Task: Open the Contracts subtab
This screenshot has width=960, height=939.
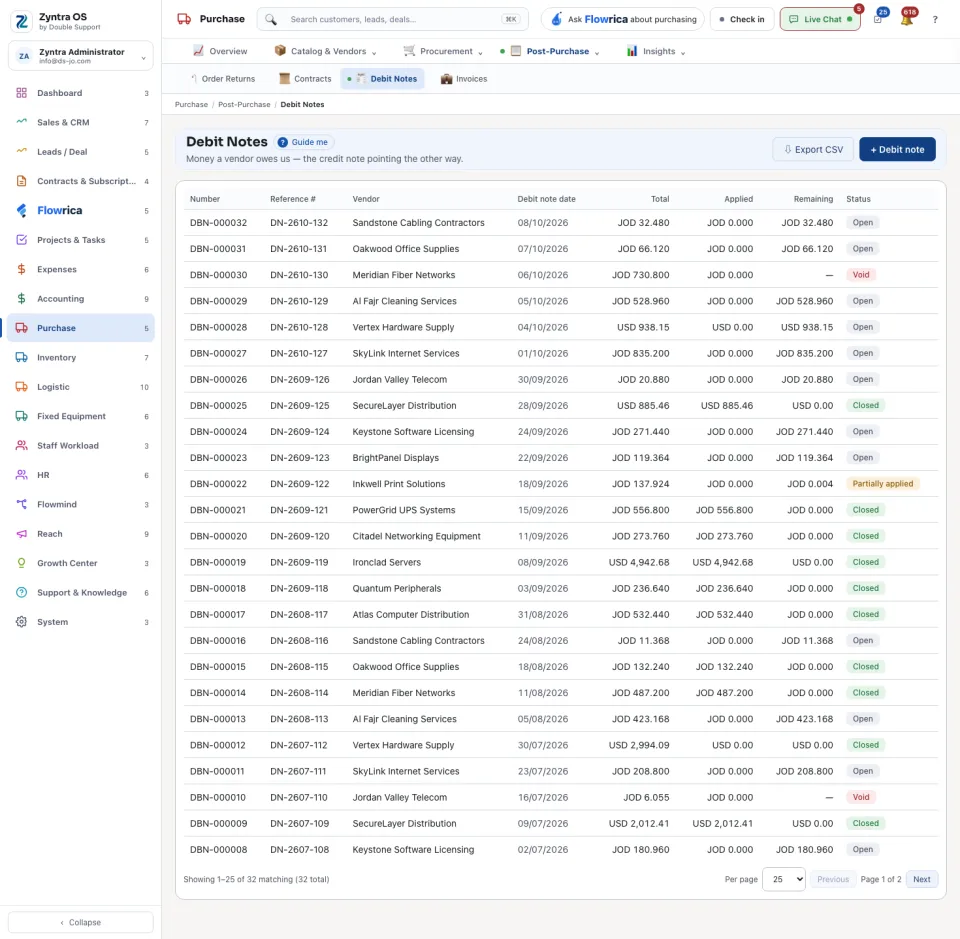Action: (x=305, y=79)
